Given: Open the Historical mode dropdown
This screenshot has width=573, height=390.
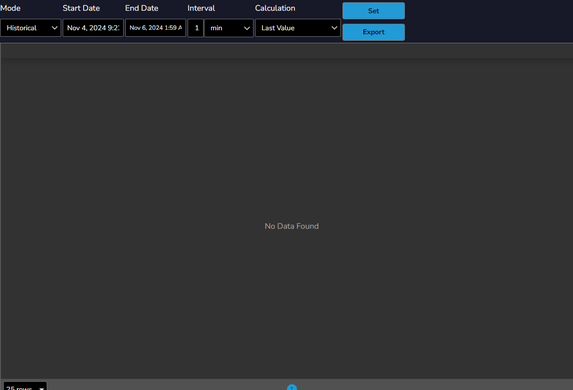Looking at the screenshot, I should (31, 28).
